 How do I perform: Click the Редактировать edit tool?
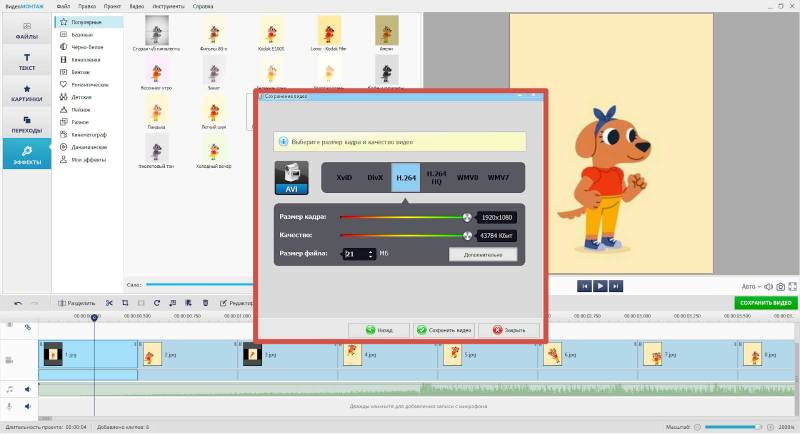(237, 303)
